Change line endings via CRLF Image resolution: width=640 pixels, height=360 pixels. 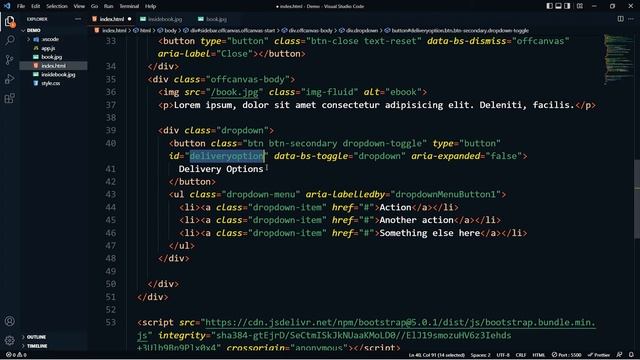(x=521, y=355)
